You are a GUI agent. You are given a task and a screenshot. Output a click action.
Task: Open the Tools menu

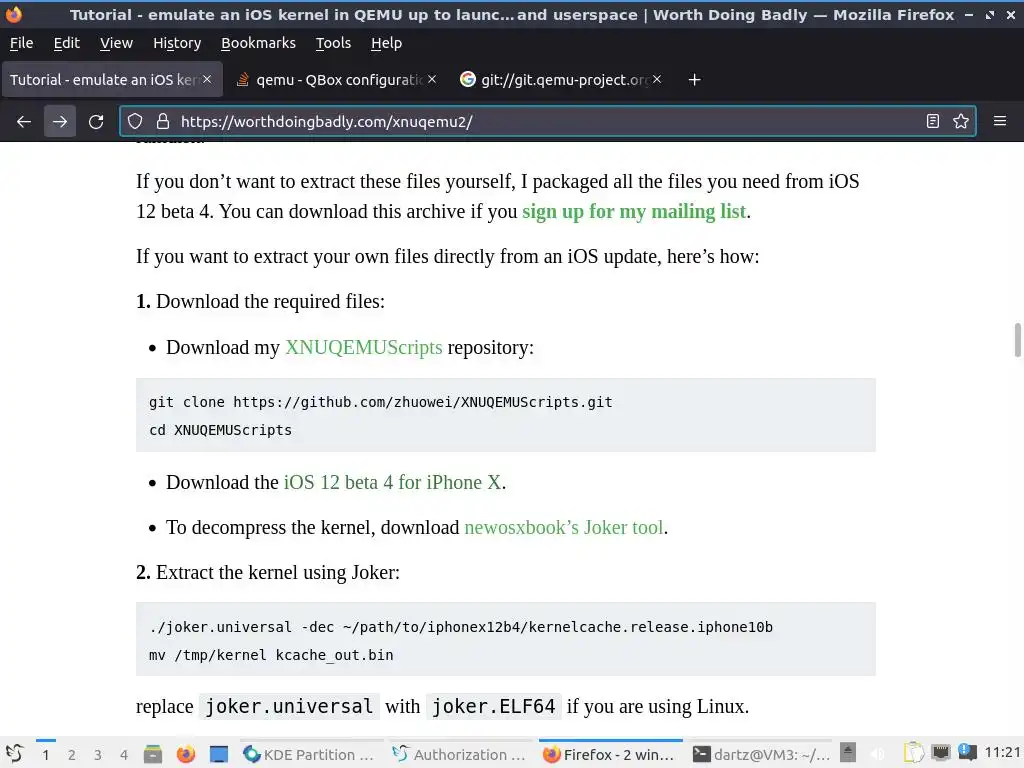click(x=333, y=43)
